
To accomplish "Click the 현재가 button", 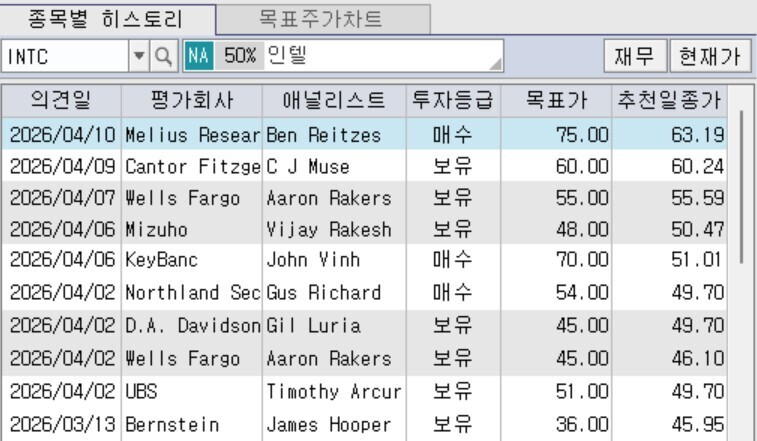I will click(x=710, y=56).
